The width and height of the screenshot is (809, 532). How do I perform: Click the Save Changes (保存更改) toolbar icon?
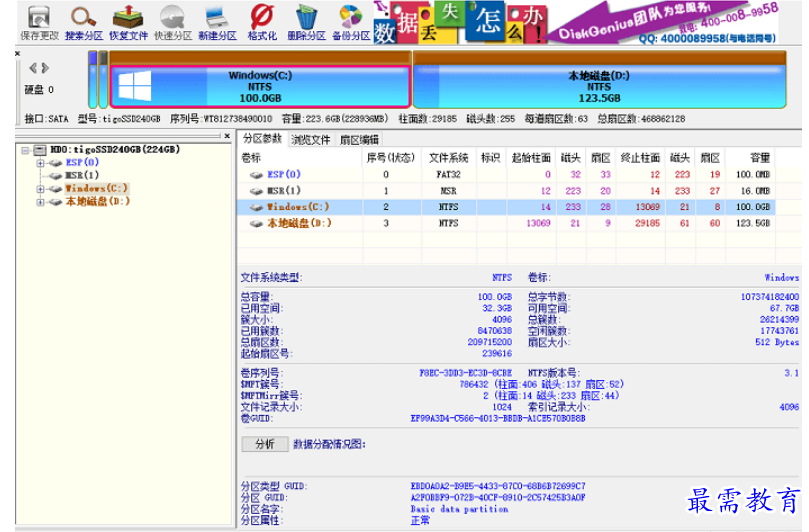click(x=39, y=23)
